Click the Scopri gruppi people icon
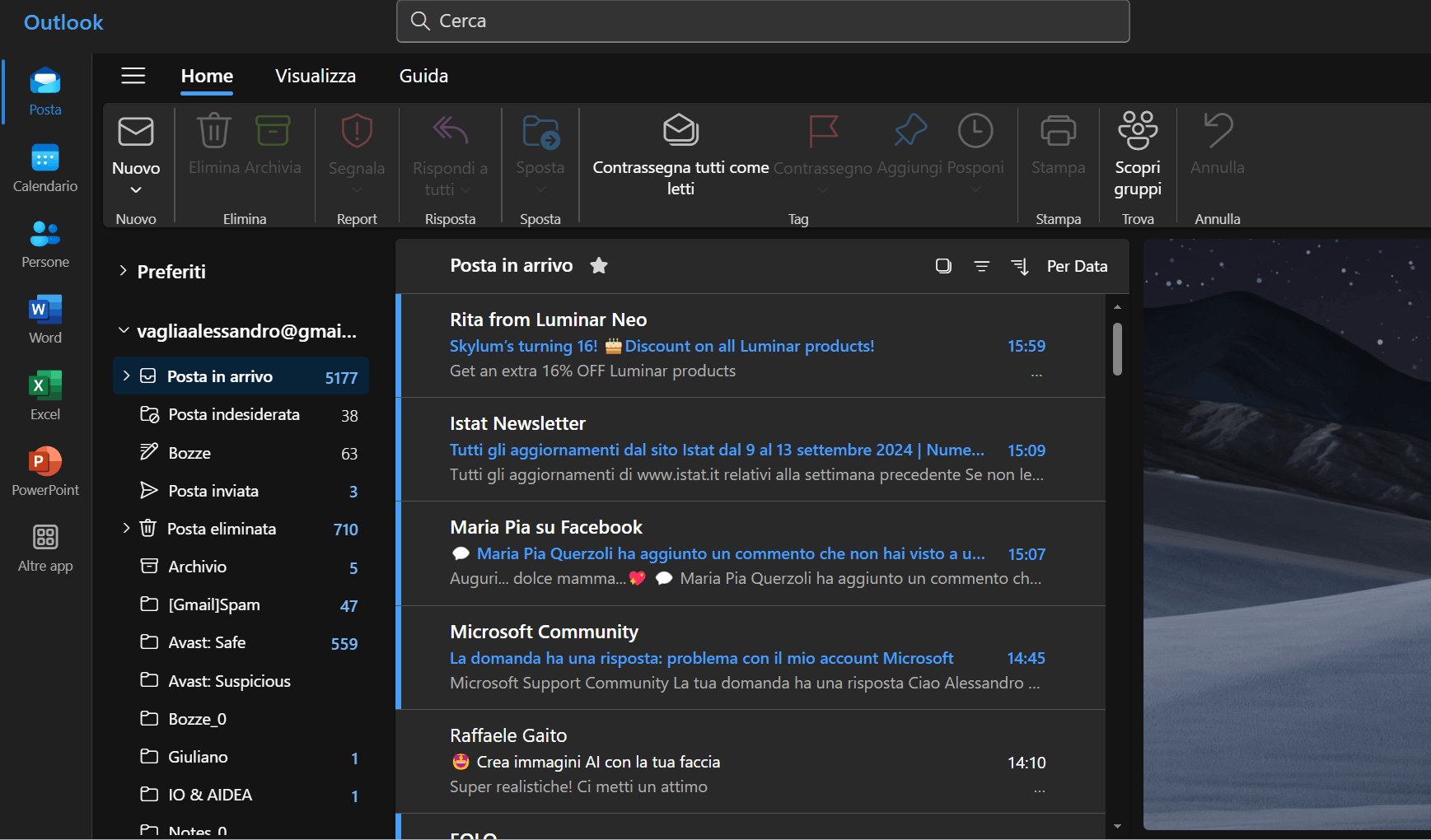 click(x=1138, y=130)
